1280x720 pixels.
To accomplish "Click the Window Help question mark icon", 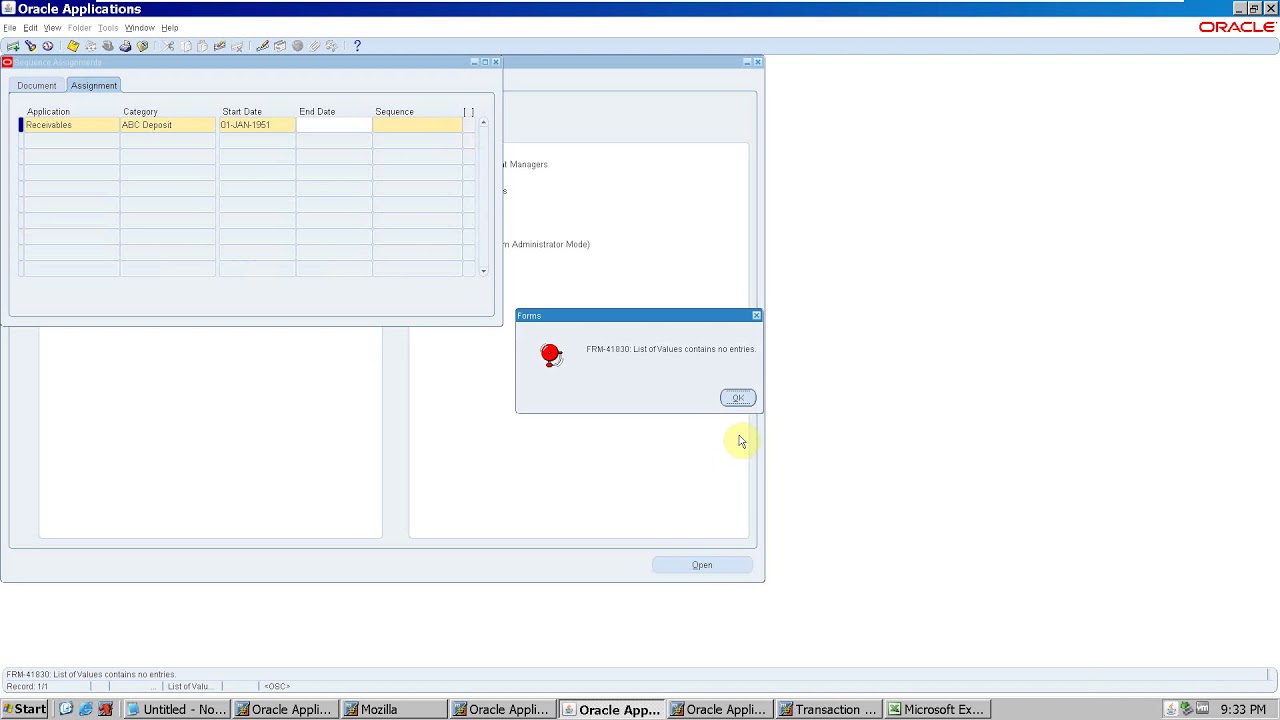I will (x=357, y=46).
